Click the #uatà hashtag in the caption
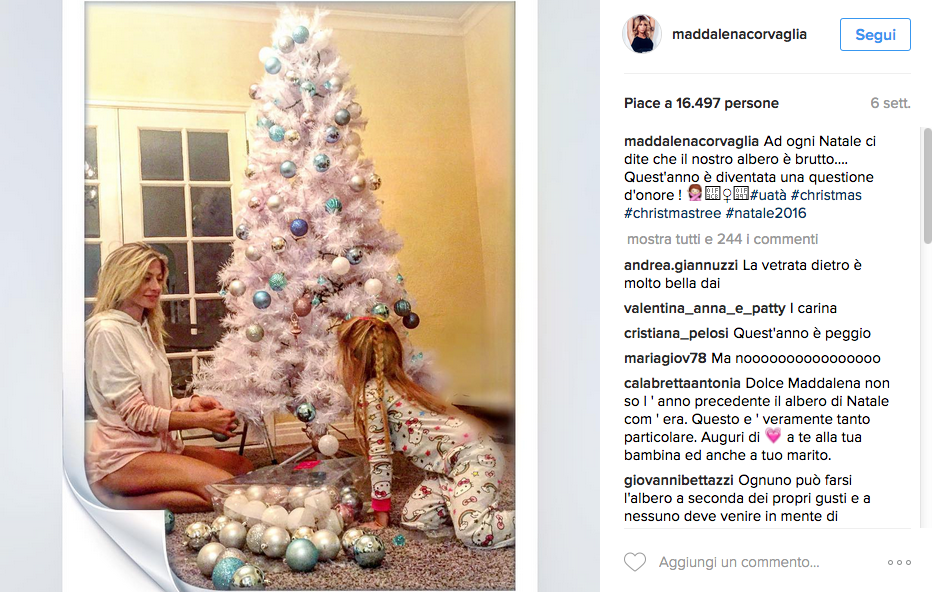 click(770, 195)
